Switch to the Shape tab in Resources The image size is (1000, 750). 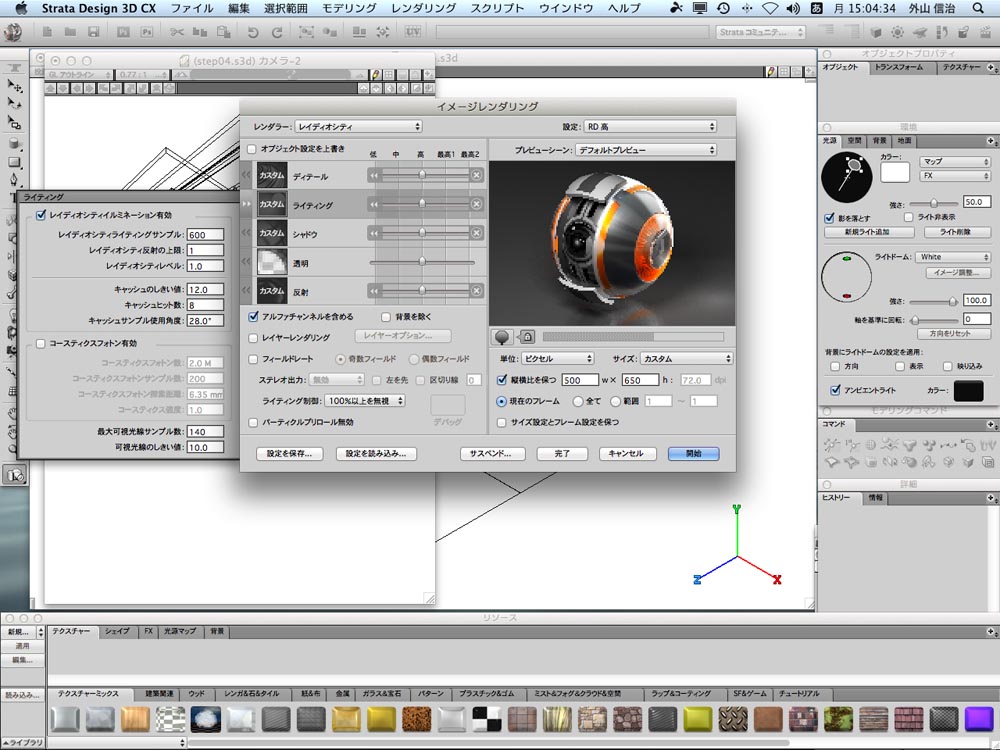[117, 631]
